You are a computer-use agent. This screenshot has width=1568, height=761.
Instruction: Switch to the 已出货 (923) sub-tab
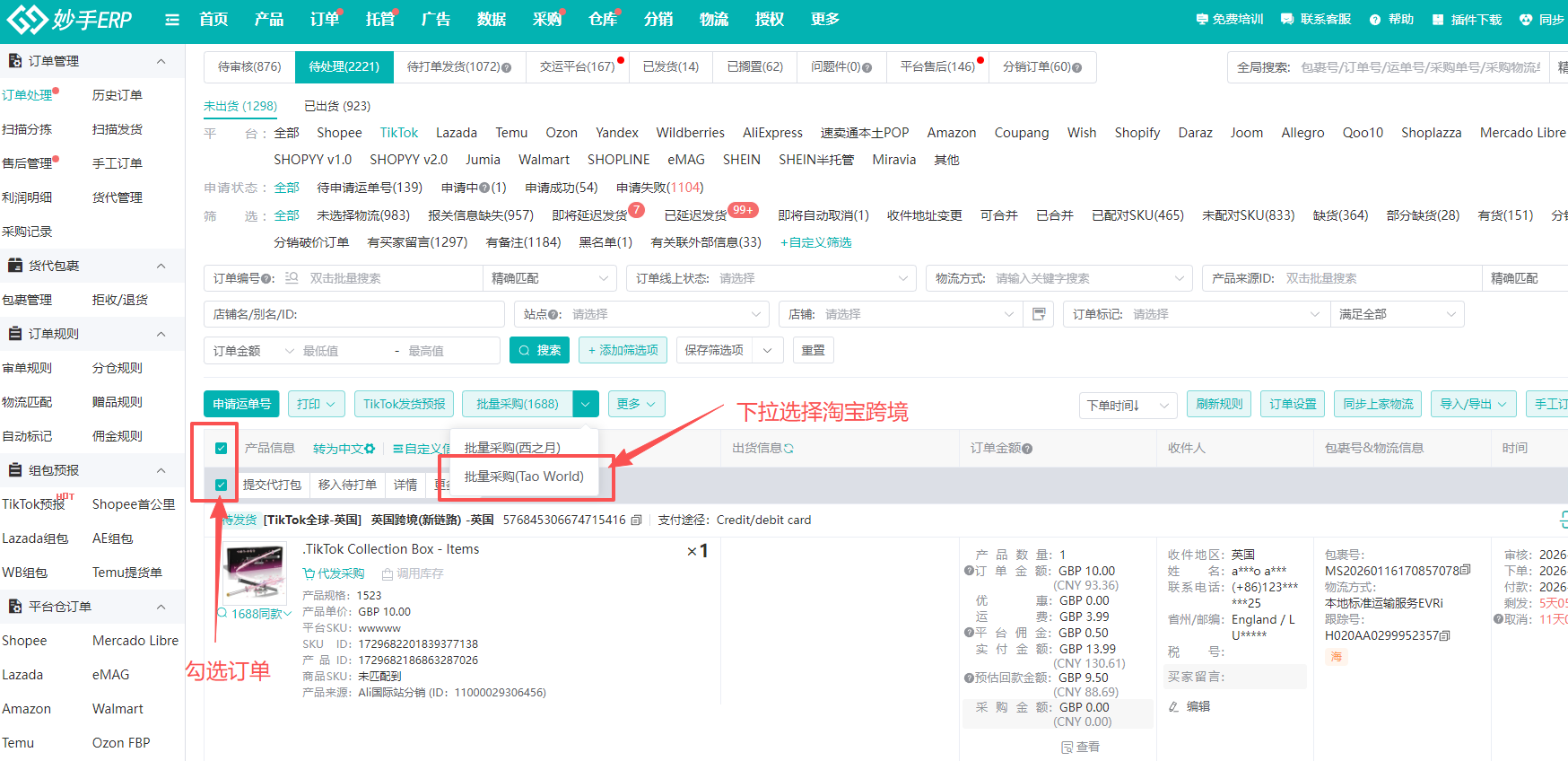[337, 106]
